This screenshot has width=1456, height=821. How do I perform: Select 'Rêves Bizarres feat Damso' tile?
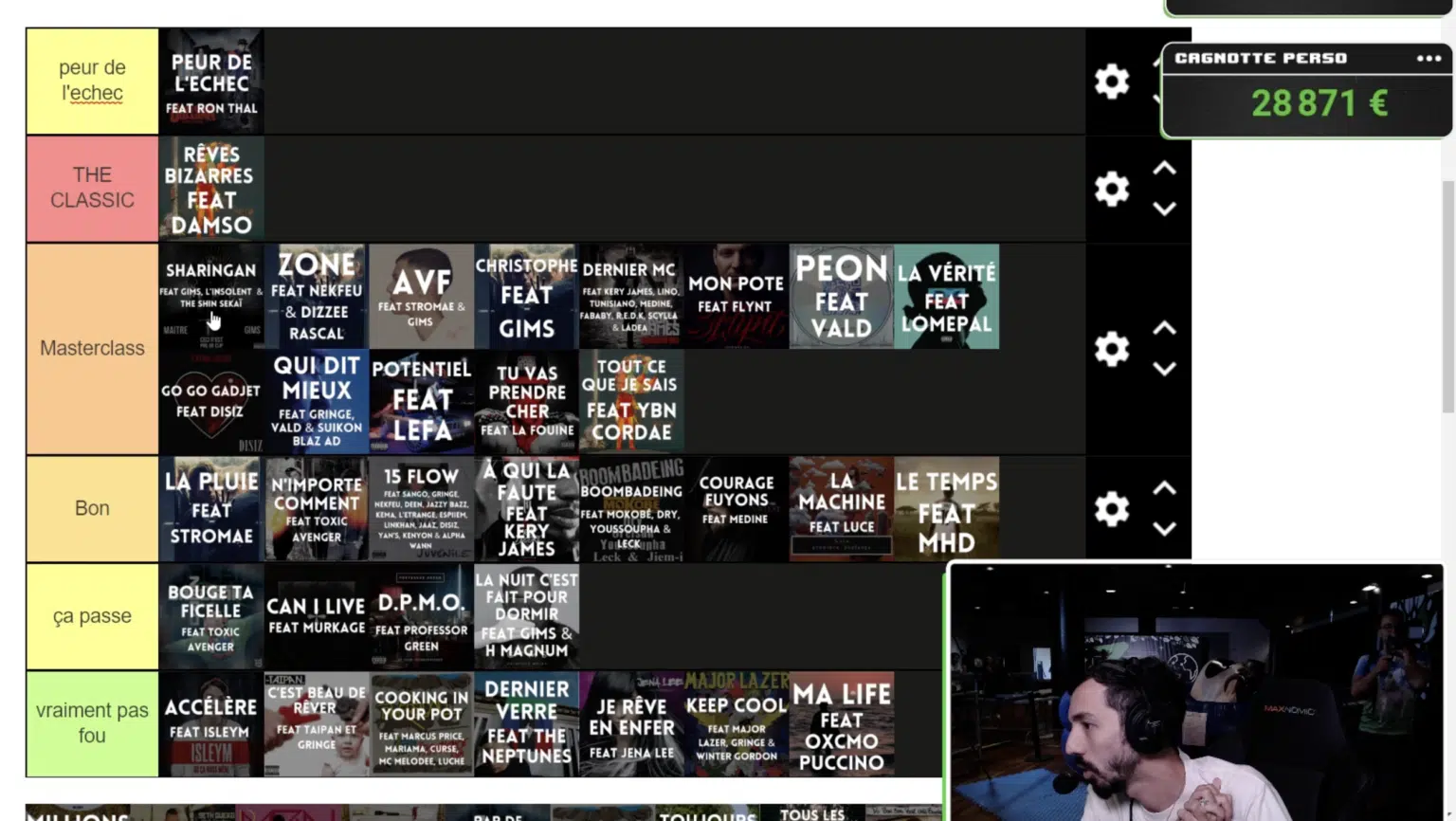211,189
